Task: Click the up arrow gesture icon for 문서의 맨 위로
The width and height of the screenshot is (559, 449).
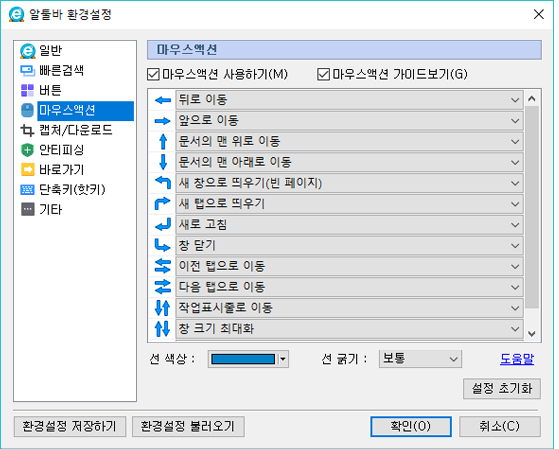Action: click(x=163, y=142)
